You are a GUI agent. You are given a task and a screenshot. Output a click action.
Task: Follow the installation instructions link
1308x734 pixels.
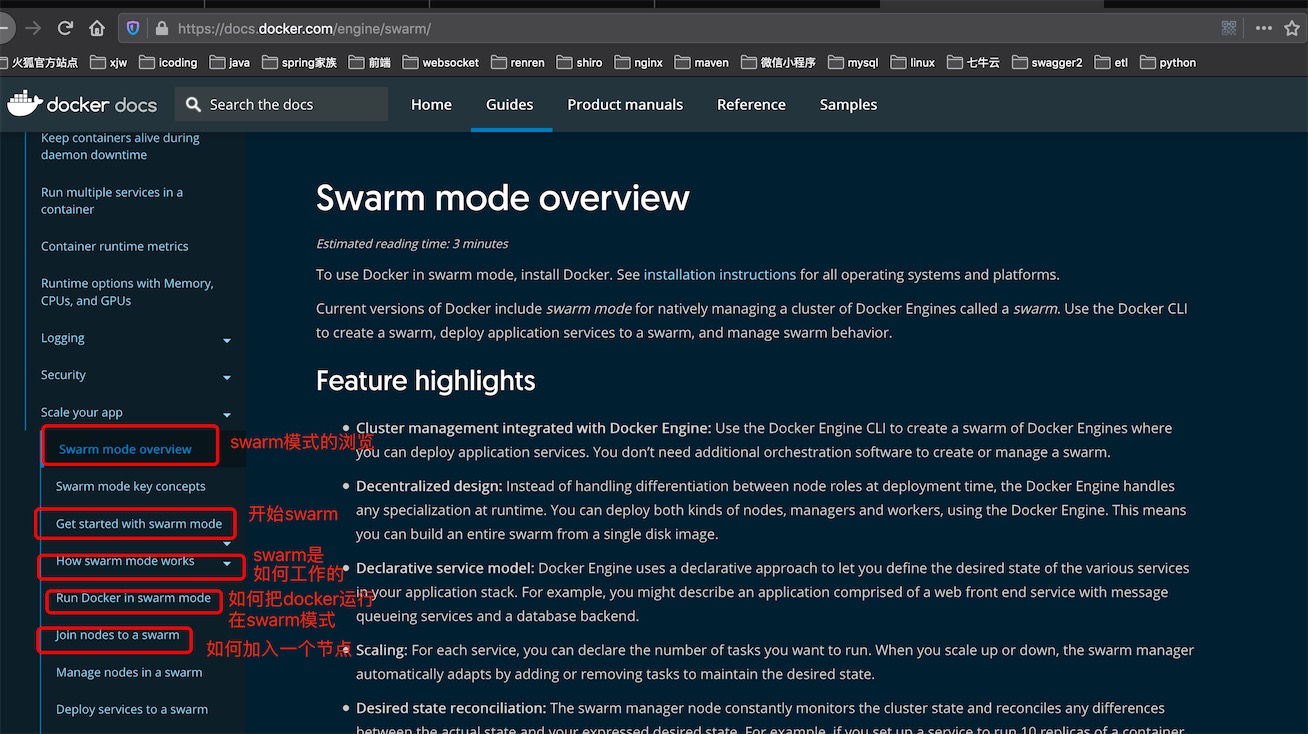coord(720,274)
